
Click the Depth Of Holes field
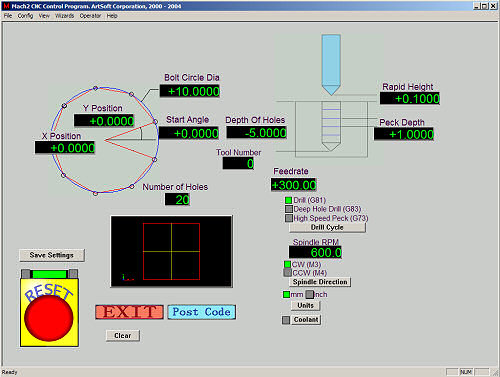click(257, 132)
